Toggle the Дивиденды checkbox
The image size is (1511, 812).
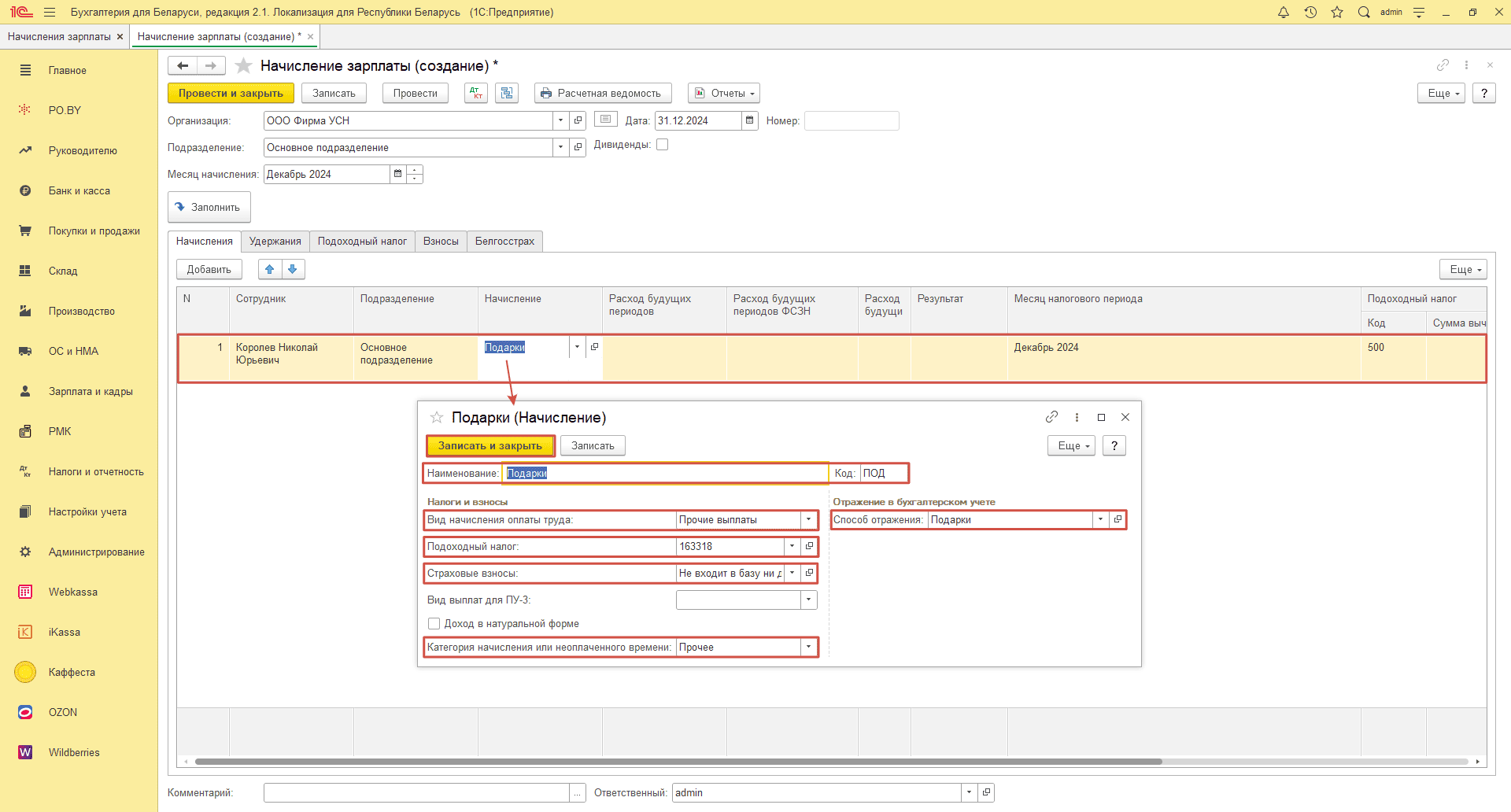pyautogui.click(x=663, y=145)
